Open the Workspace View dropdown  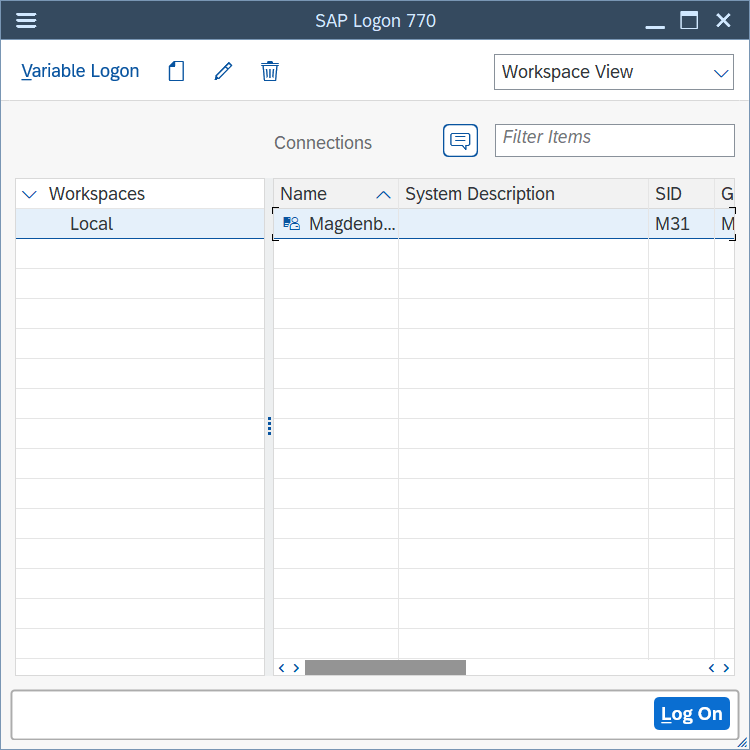point(614,72)
